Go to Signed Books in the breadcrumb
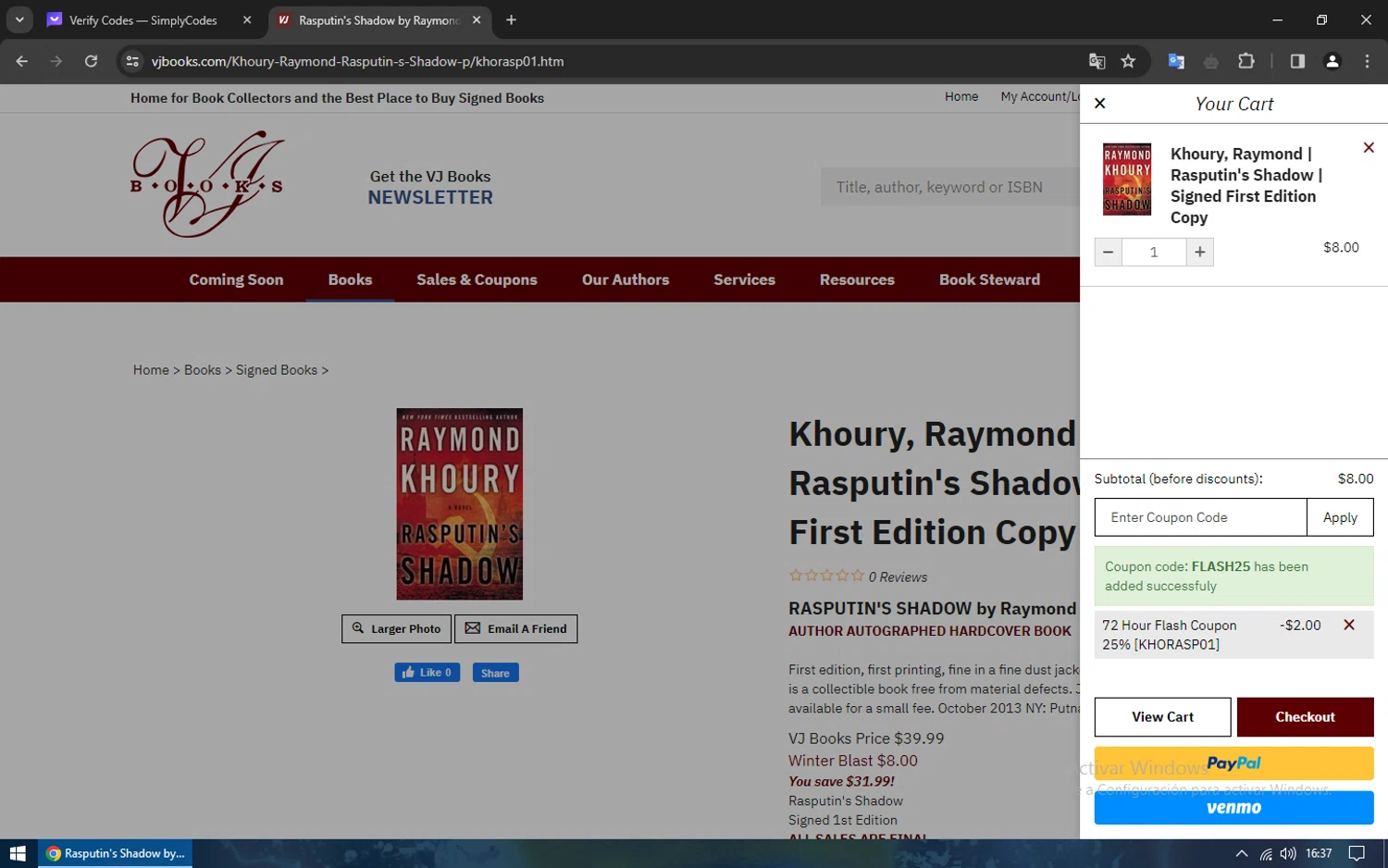 [277, 370]
